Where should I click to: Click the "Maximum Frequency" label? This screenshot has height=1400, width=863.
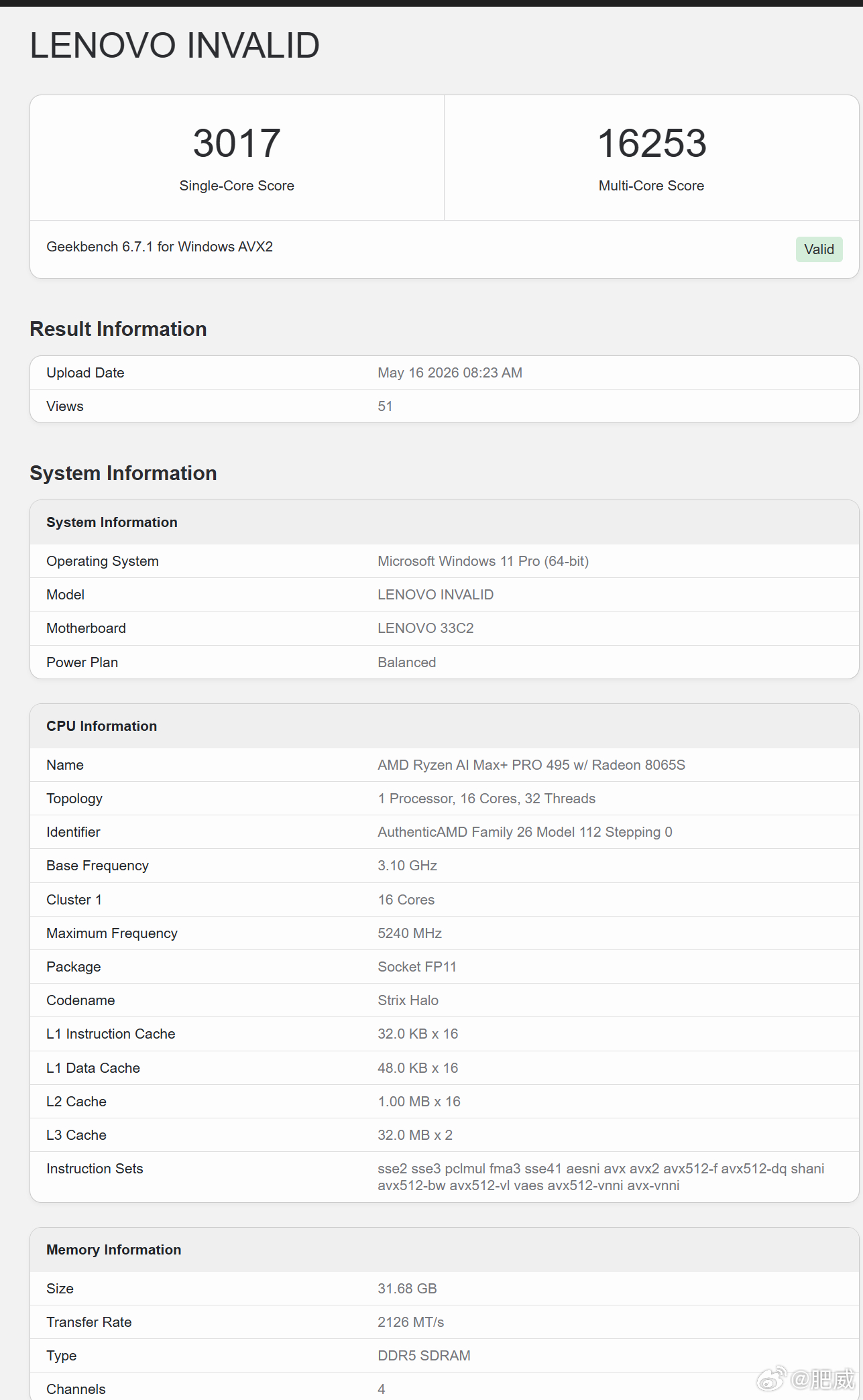click(x=112, y=933)
